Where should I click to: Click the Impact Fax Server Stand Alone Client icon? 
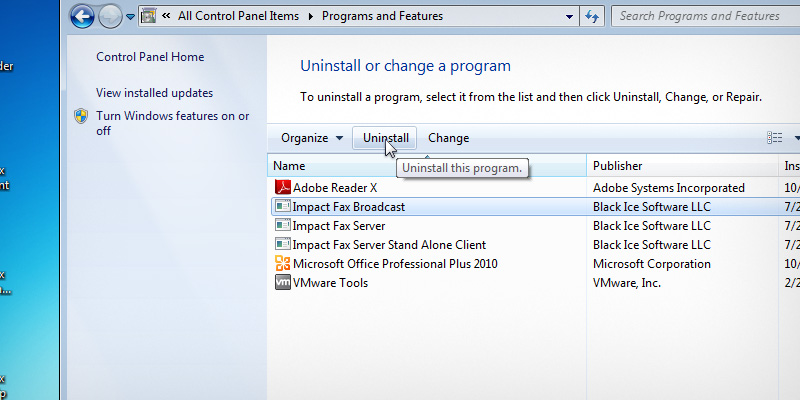coord(282,245)
